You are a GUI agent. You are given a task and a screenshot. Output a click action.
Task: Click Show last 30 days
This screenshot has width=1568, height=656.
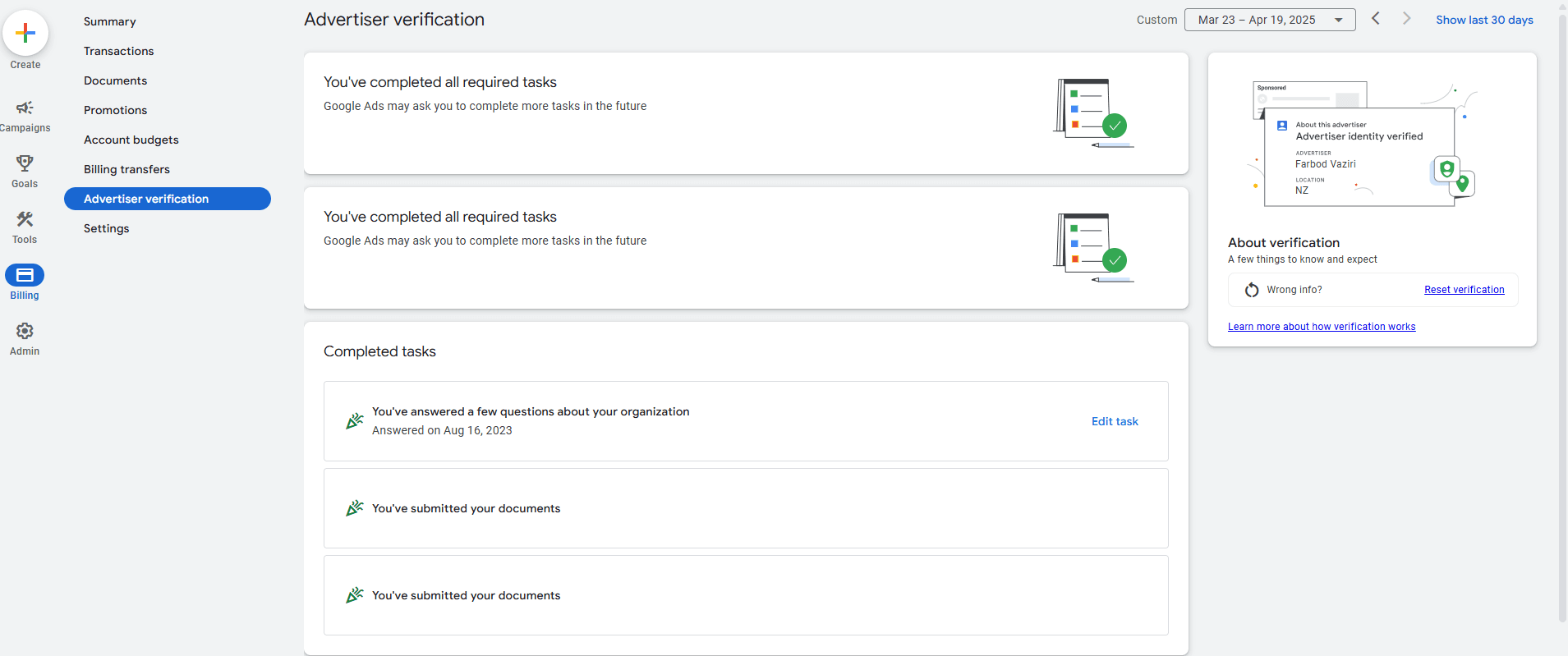[1483, 20]
